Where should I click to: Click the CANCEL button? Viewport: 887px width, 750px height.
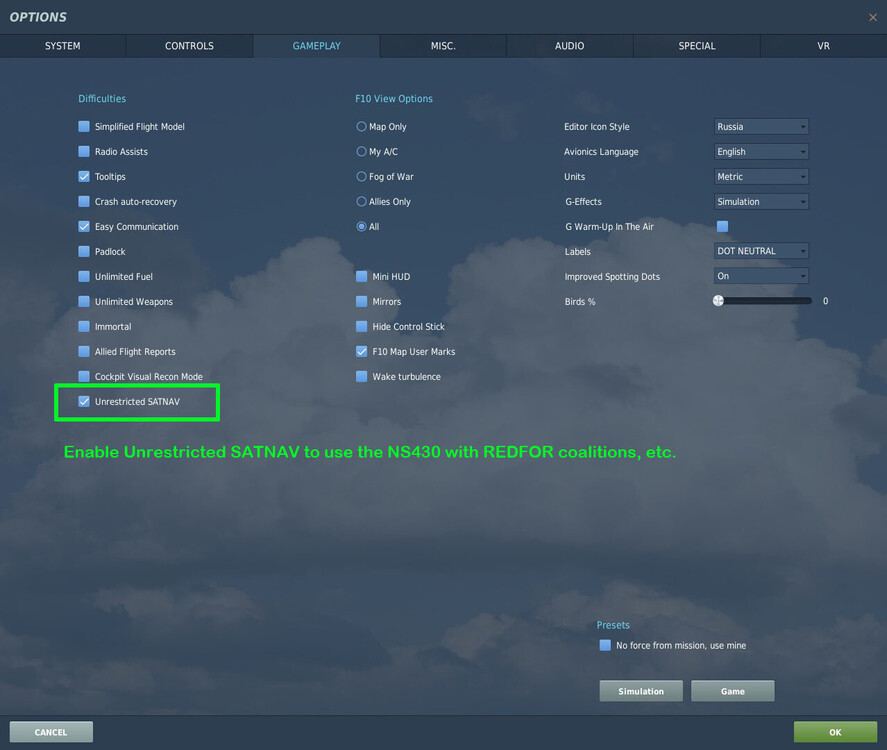(x=51, y=731)
